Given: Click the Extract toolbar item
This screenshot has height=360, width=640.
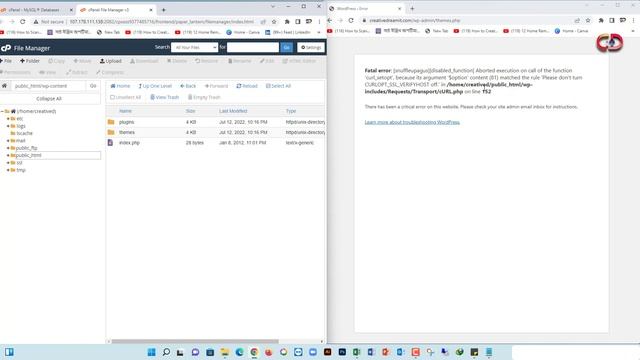Looking at the screenshot, I should (77, 72).
